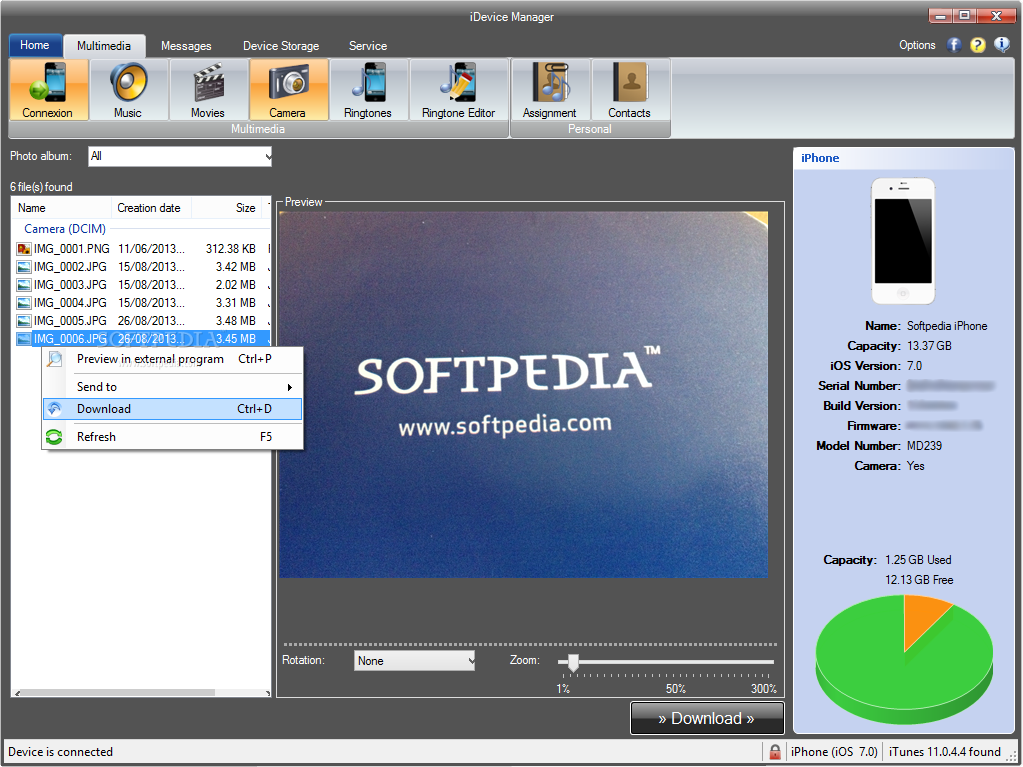
Task: Switch to the Multimedia tab
Action: [104, 46]
